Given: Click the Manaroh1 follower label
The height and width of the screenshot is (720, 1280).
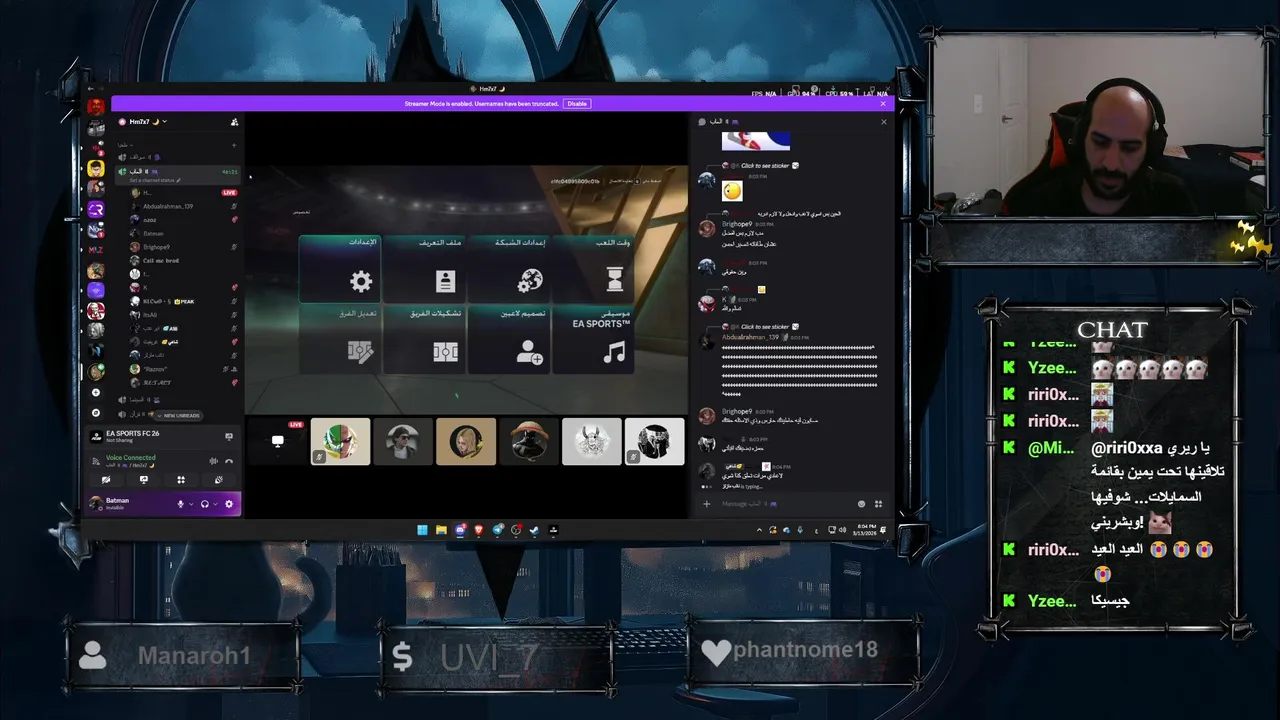Looking at the screenshot, I should click(x=194, y=656).
